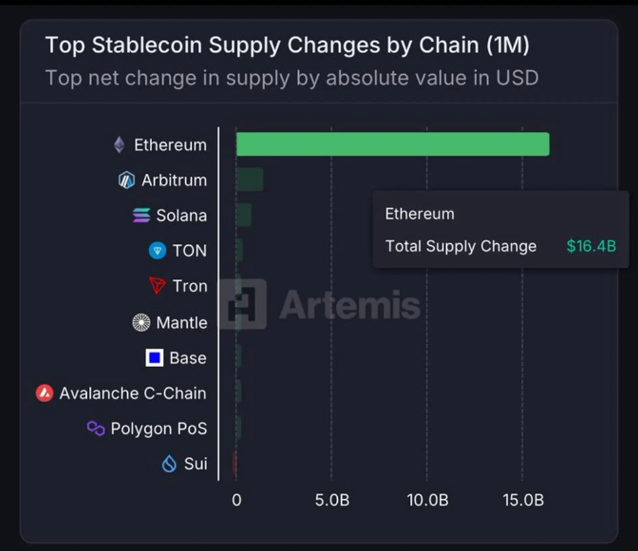Click the TON chain logo icon
638x551 pixels.
[x=157, y=251]
